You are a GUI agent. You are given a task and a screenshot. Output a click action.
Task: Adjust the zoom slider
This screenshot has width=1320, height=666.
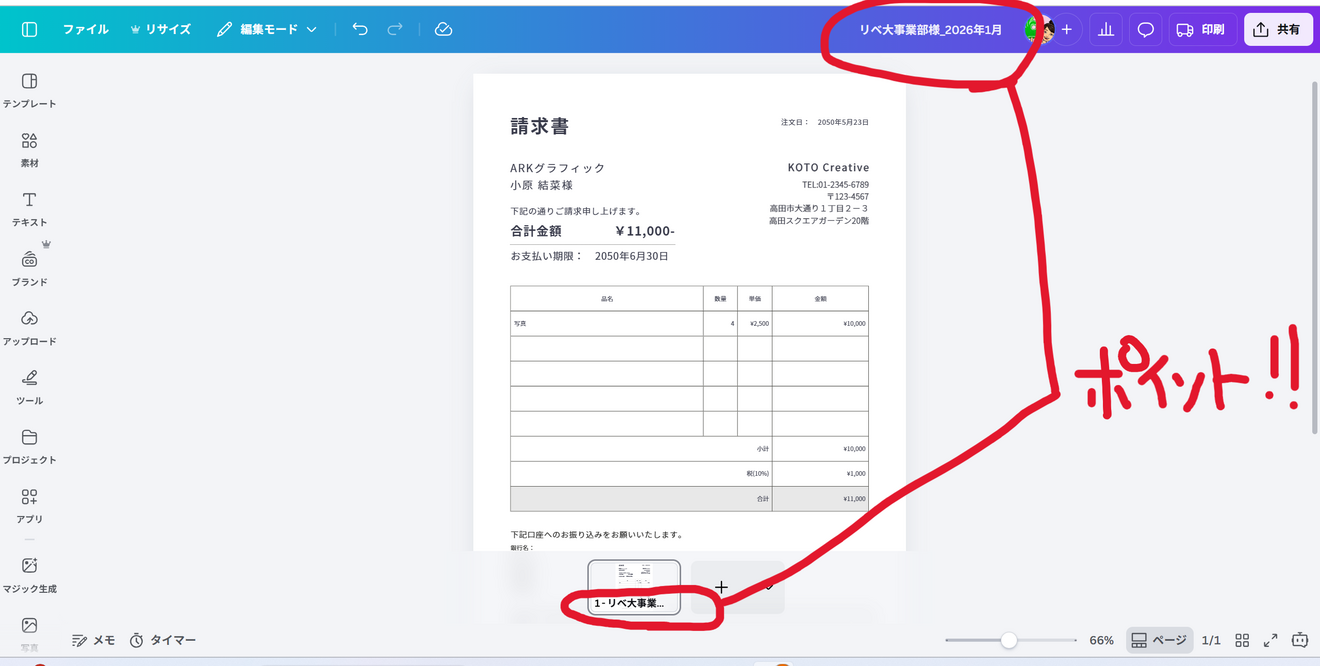[1009, 640]
